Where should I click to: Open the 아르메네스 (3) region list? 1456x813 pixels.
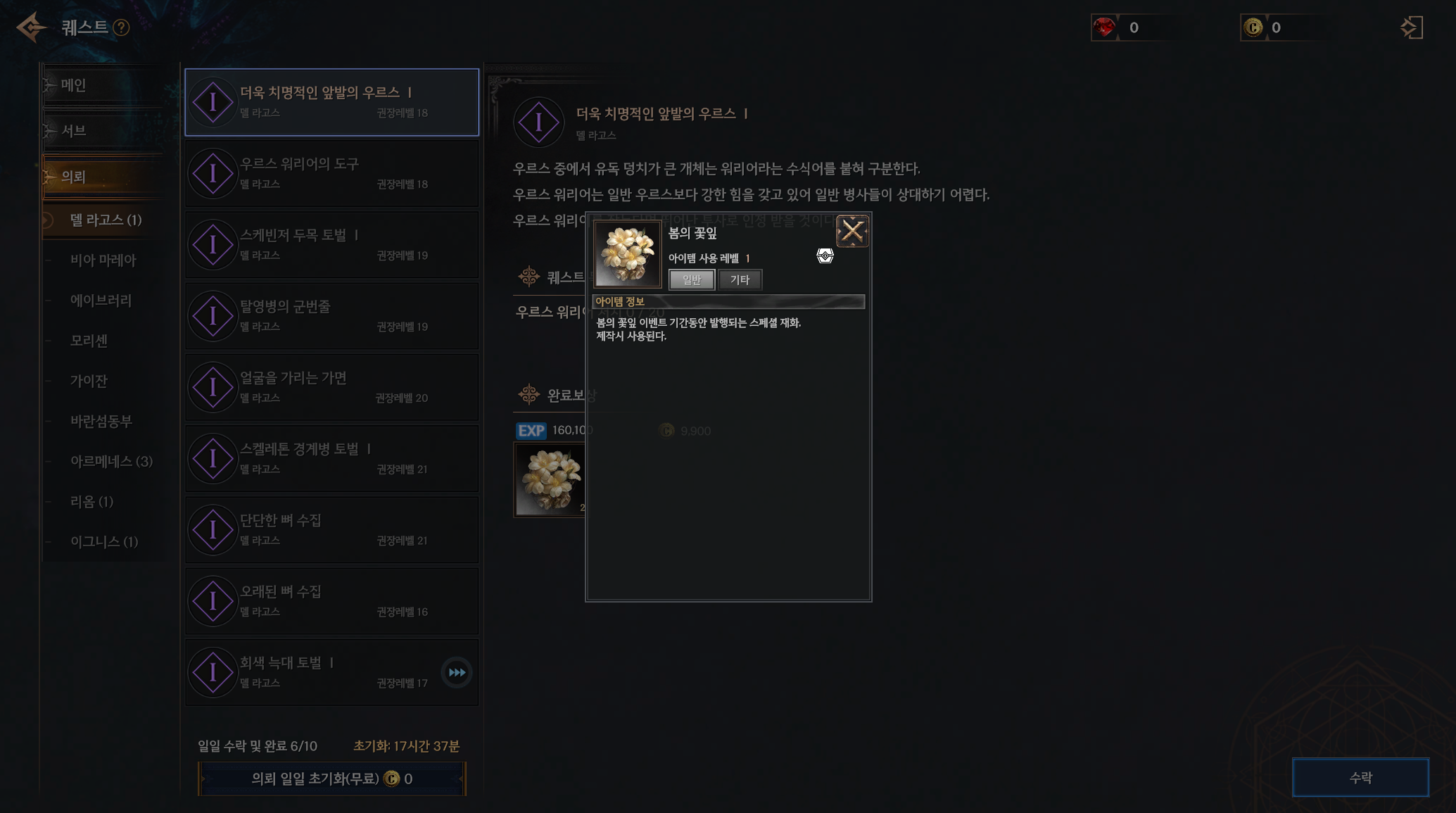click(111, 462)
